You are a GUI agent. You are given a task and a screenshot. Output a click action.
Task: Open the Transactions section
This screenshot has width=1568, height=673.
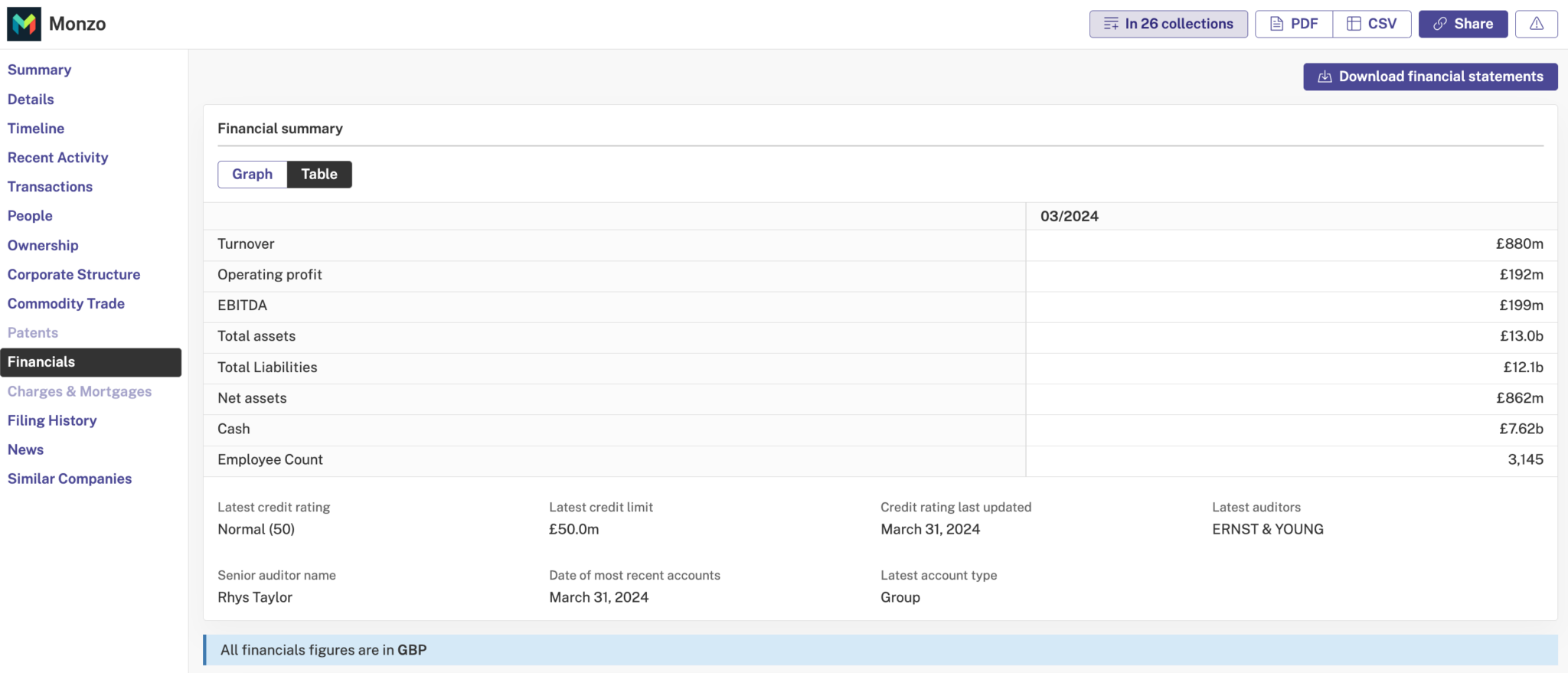[50, 187]
